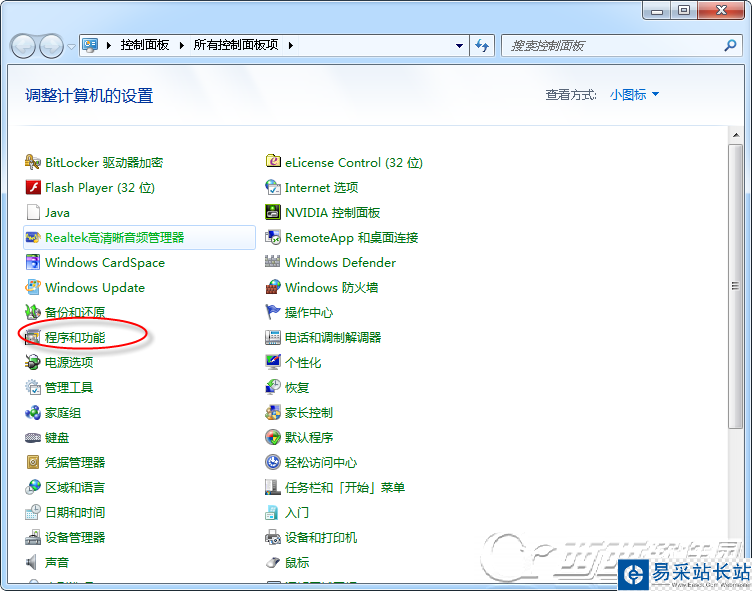Click the search magnifier icon
This screenshot has height=591, width=752.
point(730,45)
